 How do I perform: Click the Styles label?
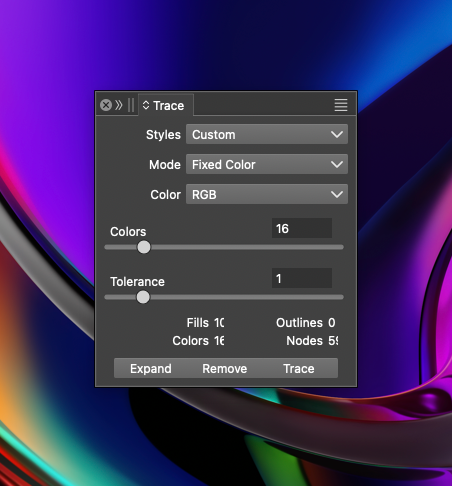163,135
